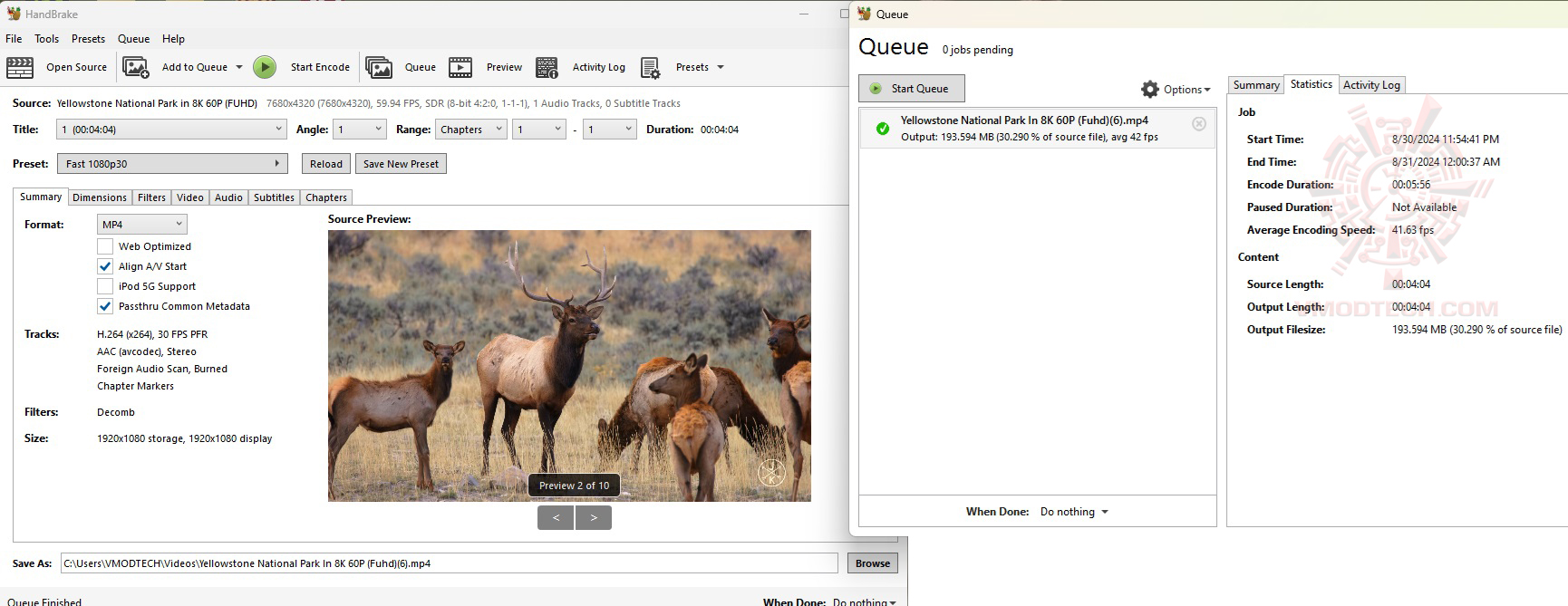Viewport: 1568px width, 606px height.
Task: Enable iPod 5G Support checkbox
Action: point(105,286)
